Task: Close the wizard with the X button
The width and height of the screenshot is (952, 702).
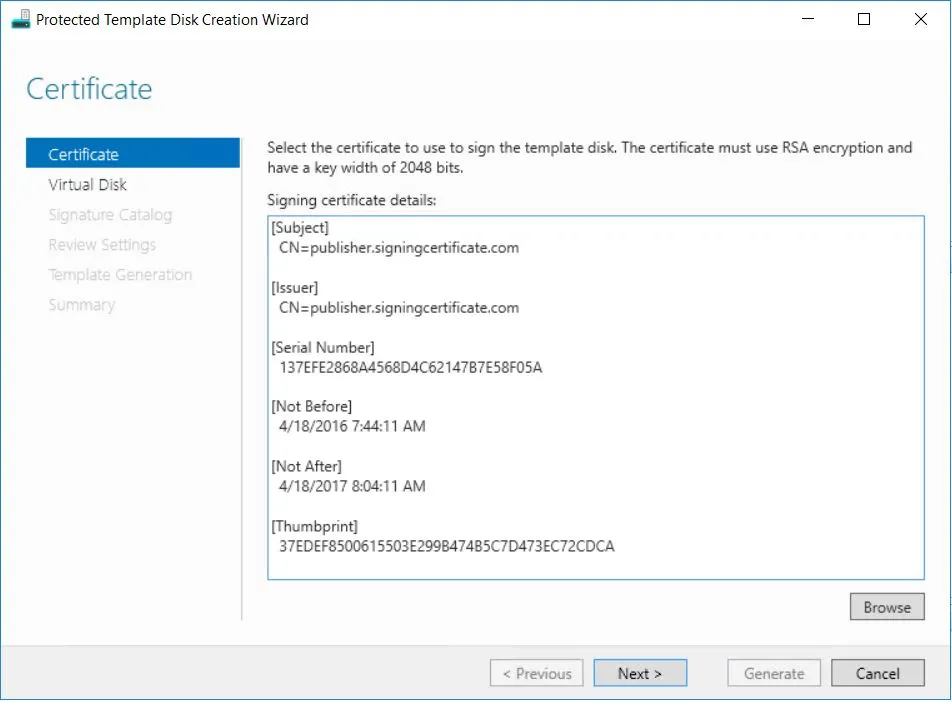Action: click(x=918, y=19)
